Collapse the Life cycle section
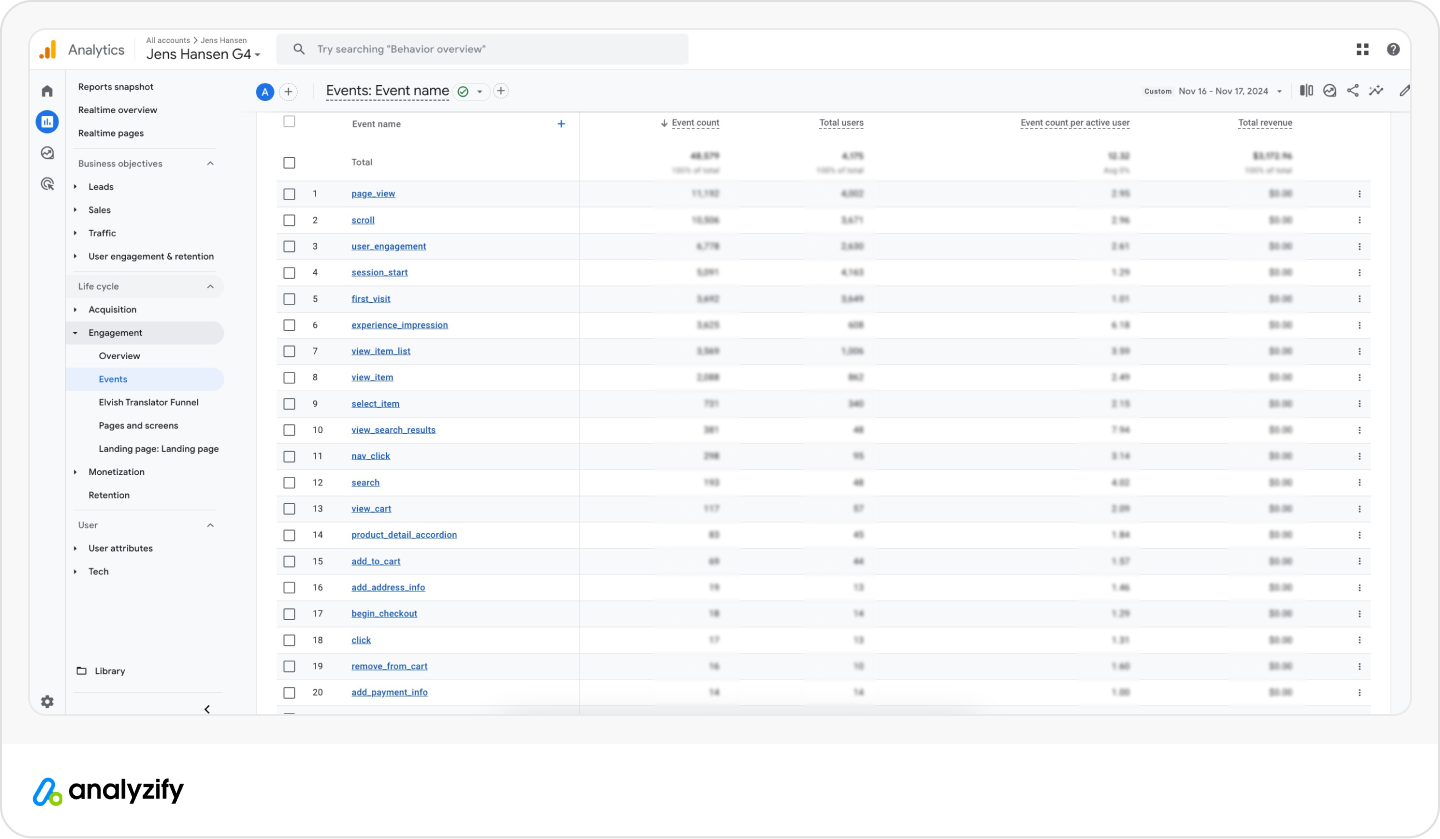 [x=210, y=287]
